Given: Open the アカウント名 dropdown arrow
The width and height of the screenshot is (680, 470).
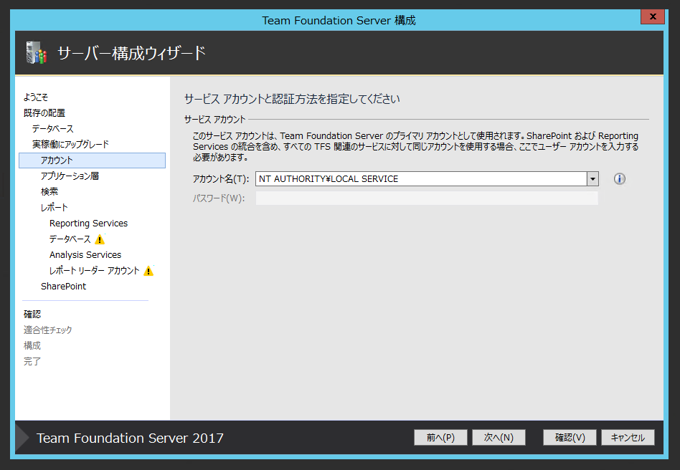Looking at the screenshot, I should click(592, 179).
